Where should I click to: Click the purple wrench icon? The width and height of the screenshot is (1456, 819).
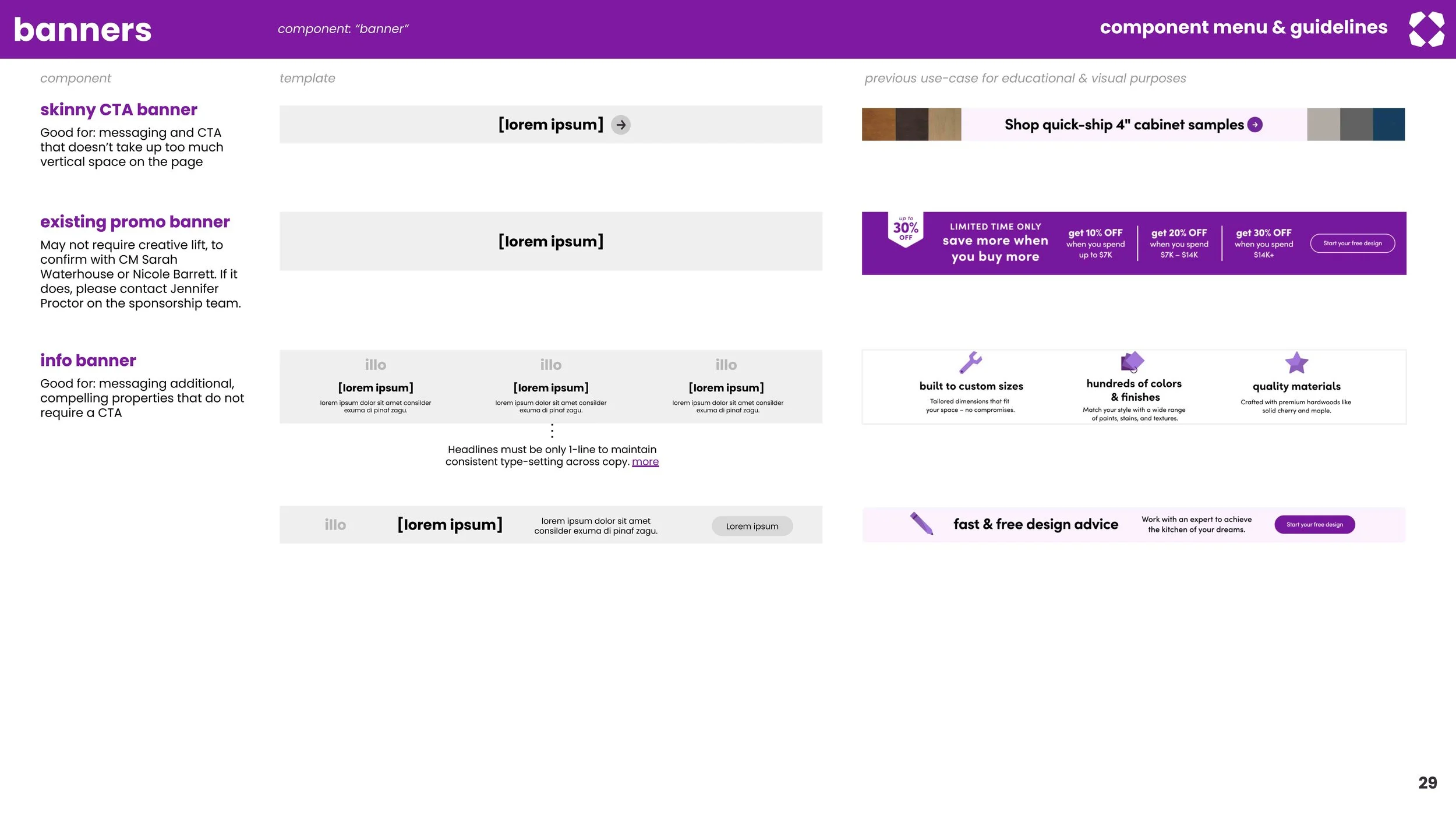pos(970,362)
